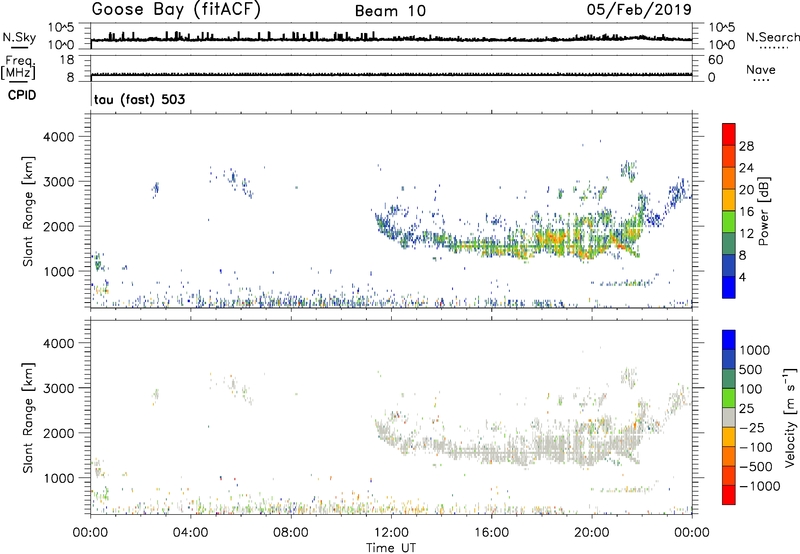800x554 pixels.
Task: Click the 'Time UT' axis label
Action: [391, 547]
